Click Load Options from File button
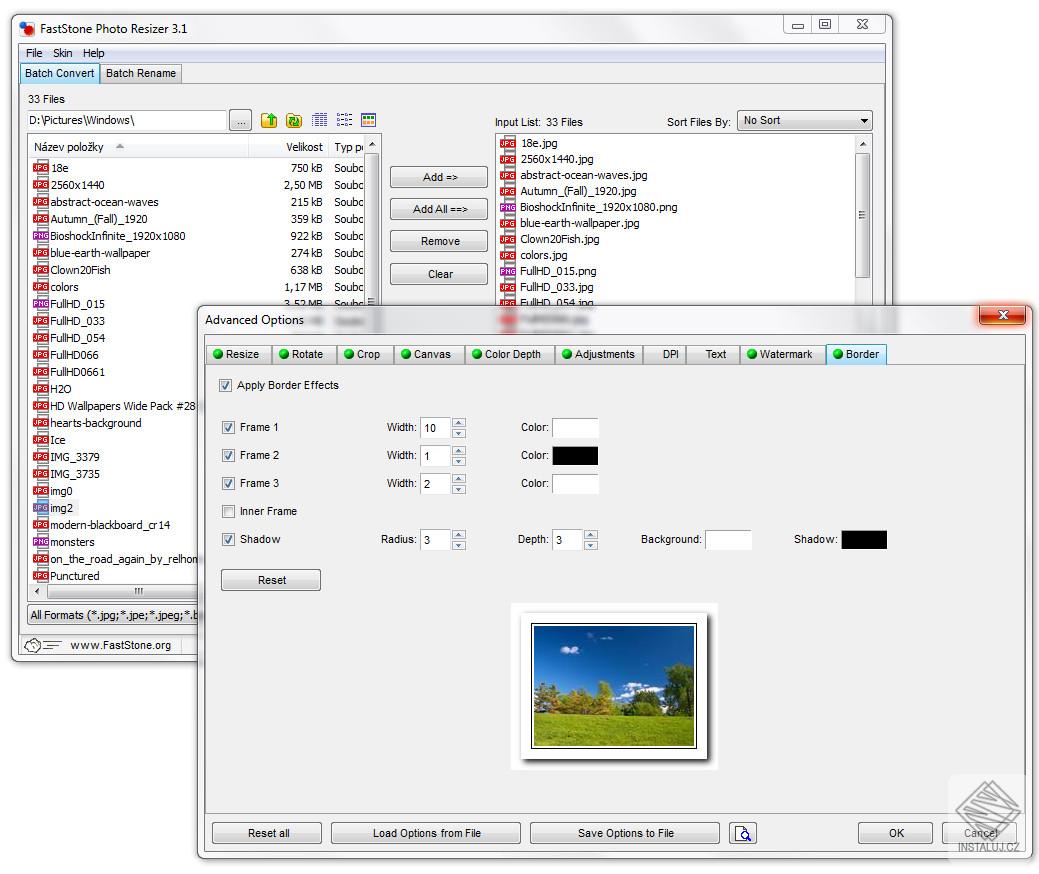 point(426,833)
